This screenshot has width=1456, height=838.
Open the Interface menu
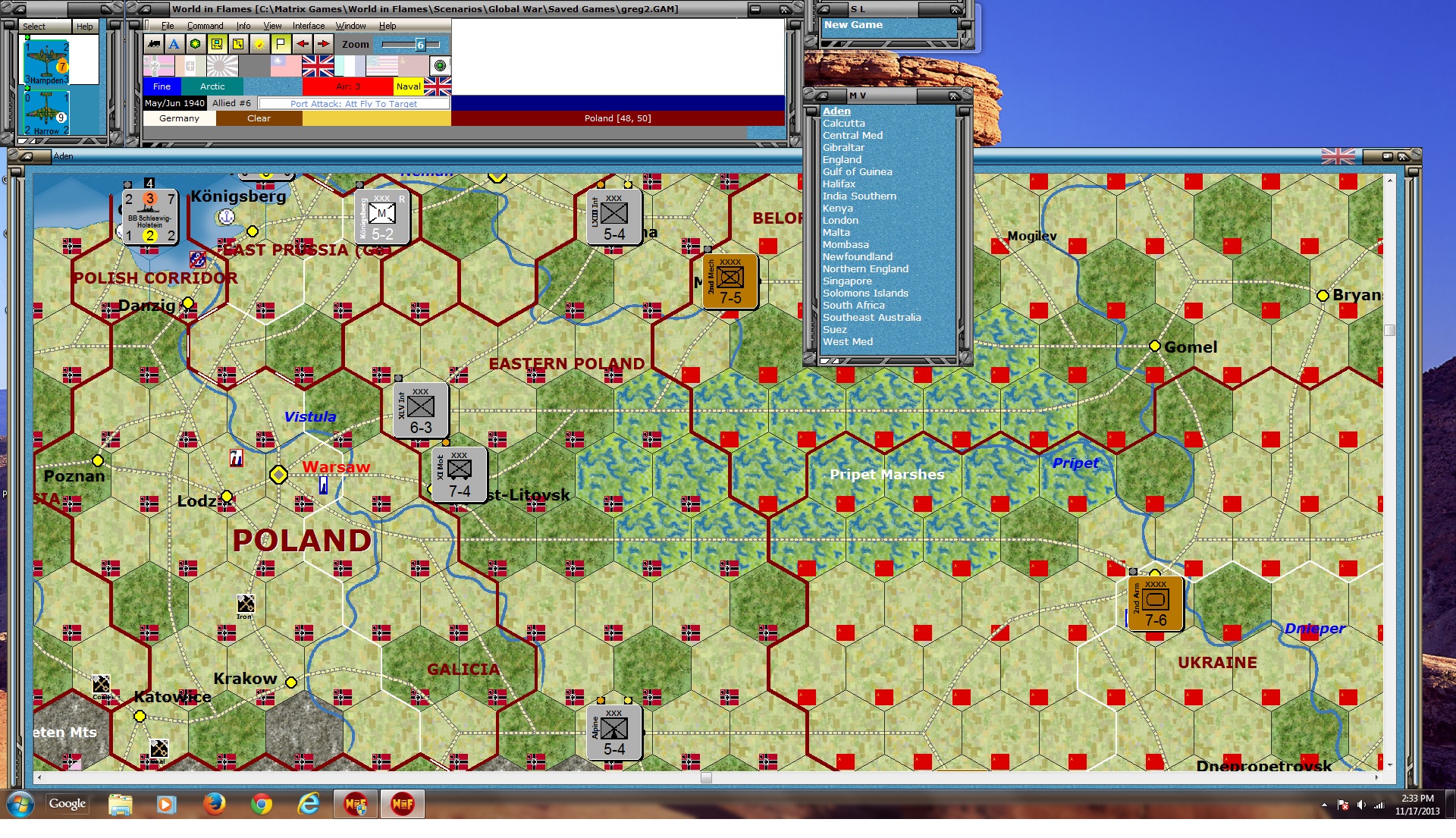pos(308,26)
